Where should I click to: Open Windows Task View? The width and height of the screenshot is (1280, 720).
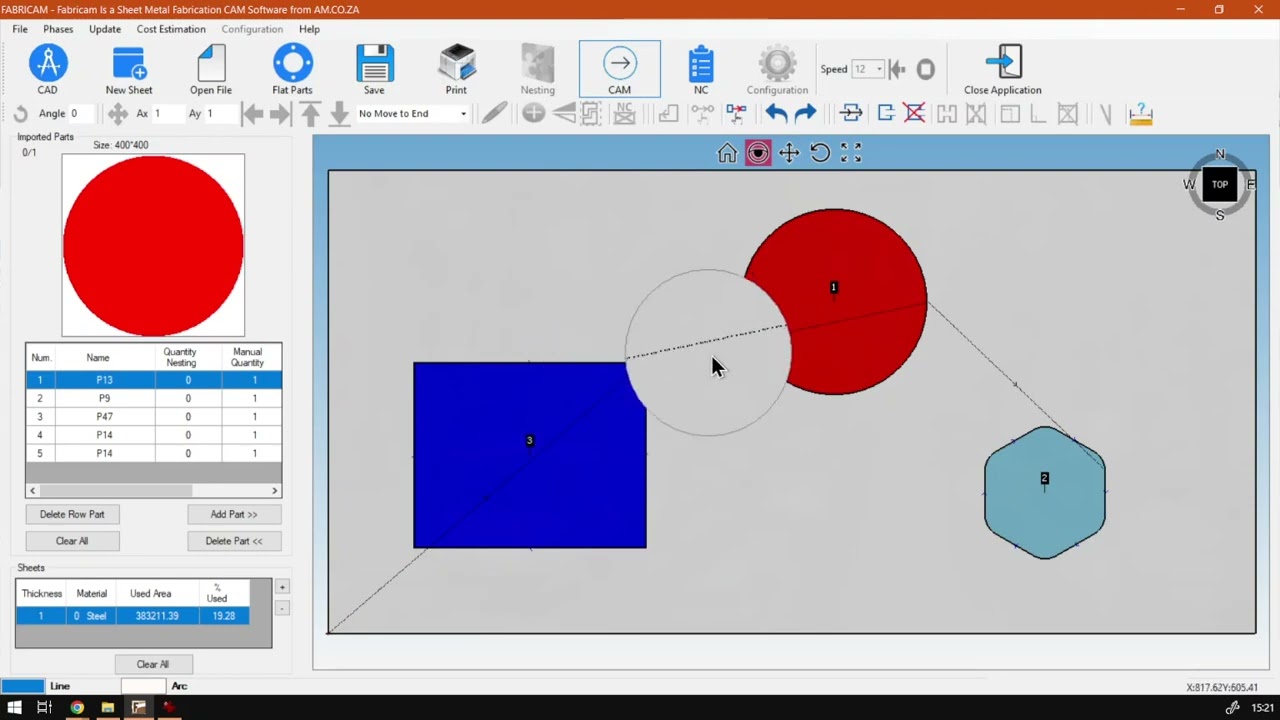(x=44, y=708)
